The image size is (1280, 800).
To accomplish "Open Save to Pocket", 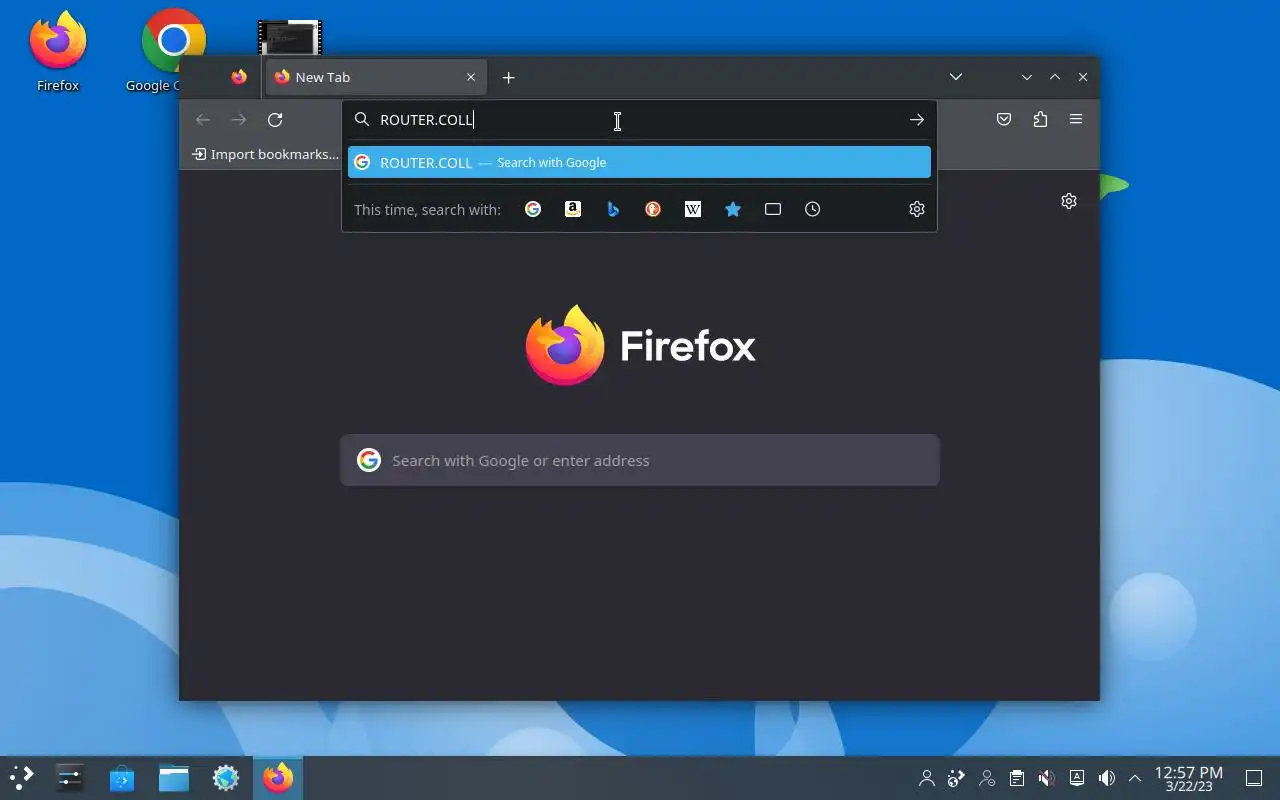I will [x=1004, y=120].
